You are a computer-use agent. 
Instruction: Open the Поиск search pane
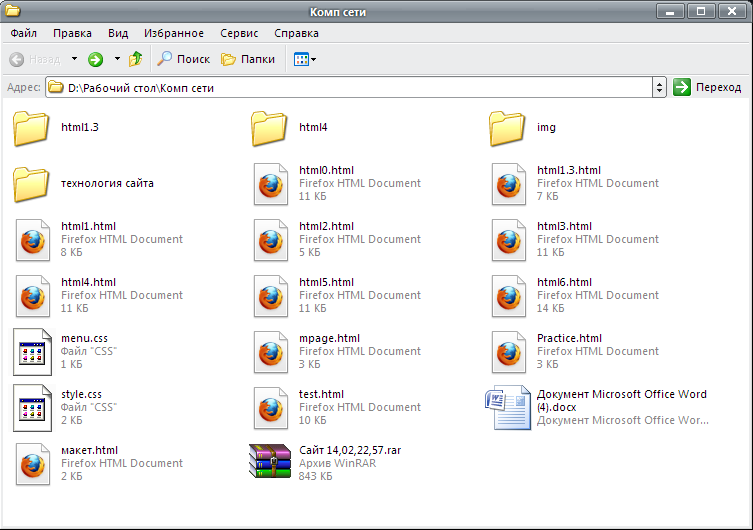tap(183, 59)
